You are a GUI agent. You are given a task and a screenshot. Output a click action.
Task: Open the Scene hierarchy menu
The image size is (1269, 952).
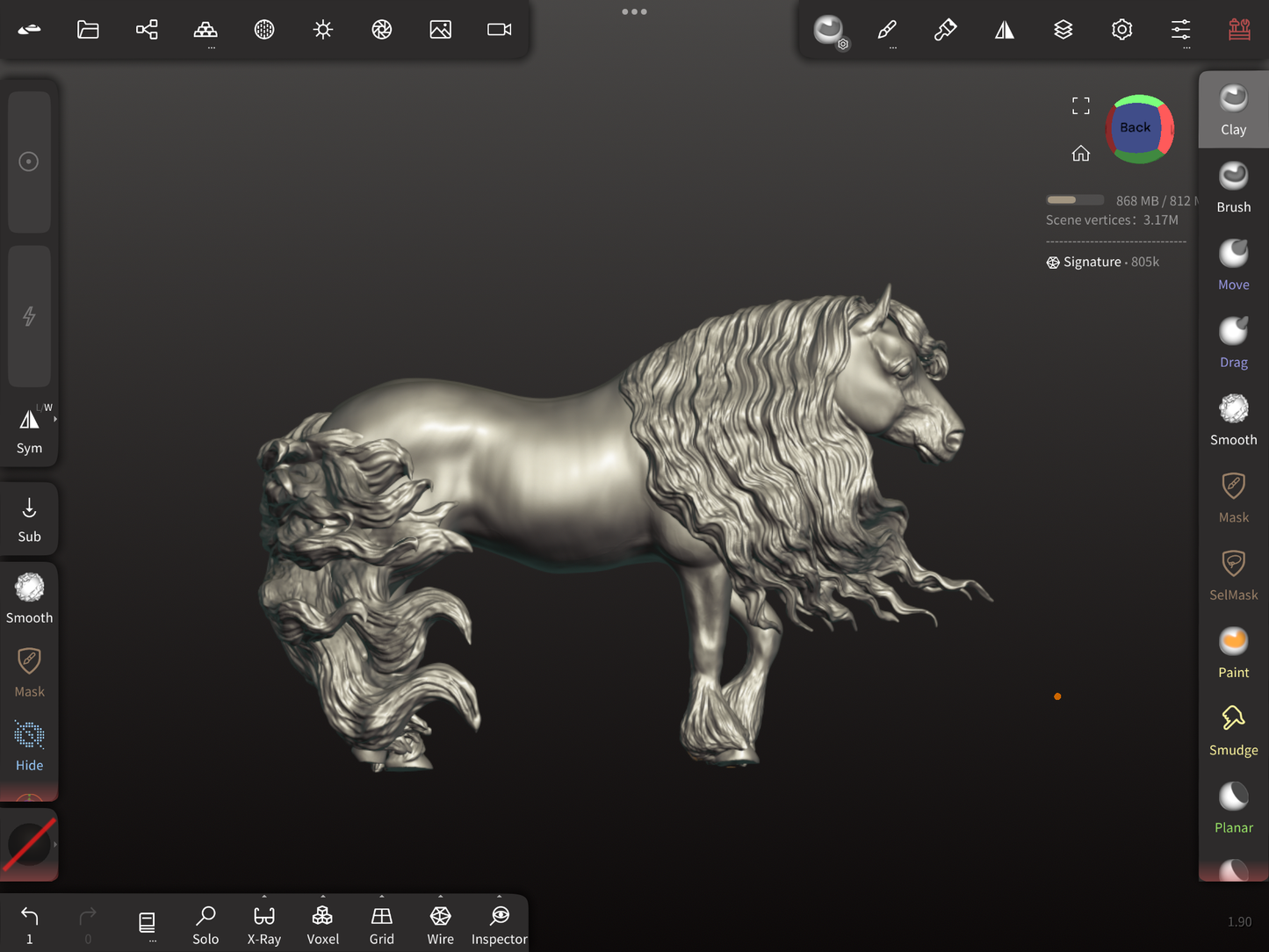coord(147,30)
